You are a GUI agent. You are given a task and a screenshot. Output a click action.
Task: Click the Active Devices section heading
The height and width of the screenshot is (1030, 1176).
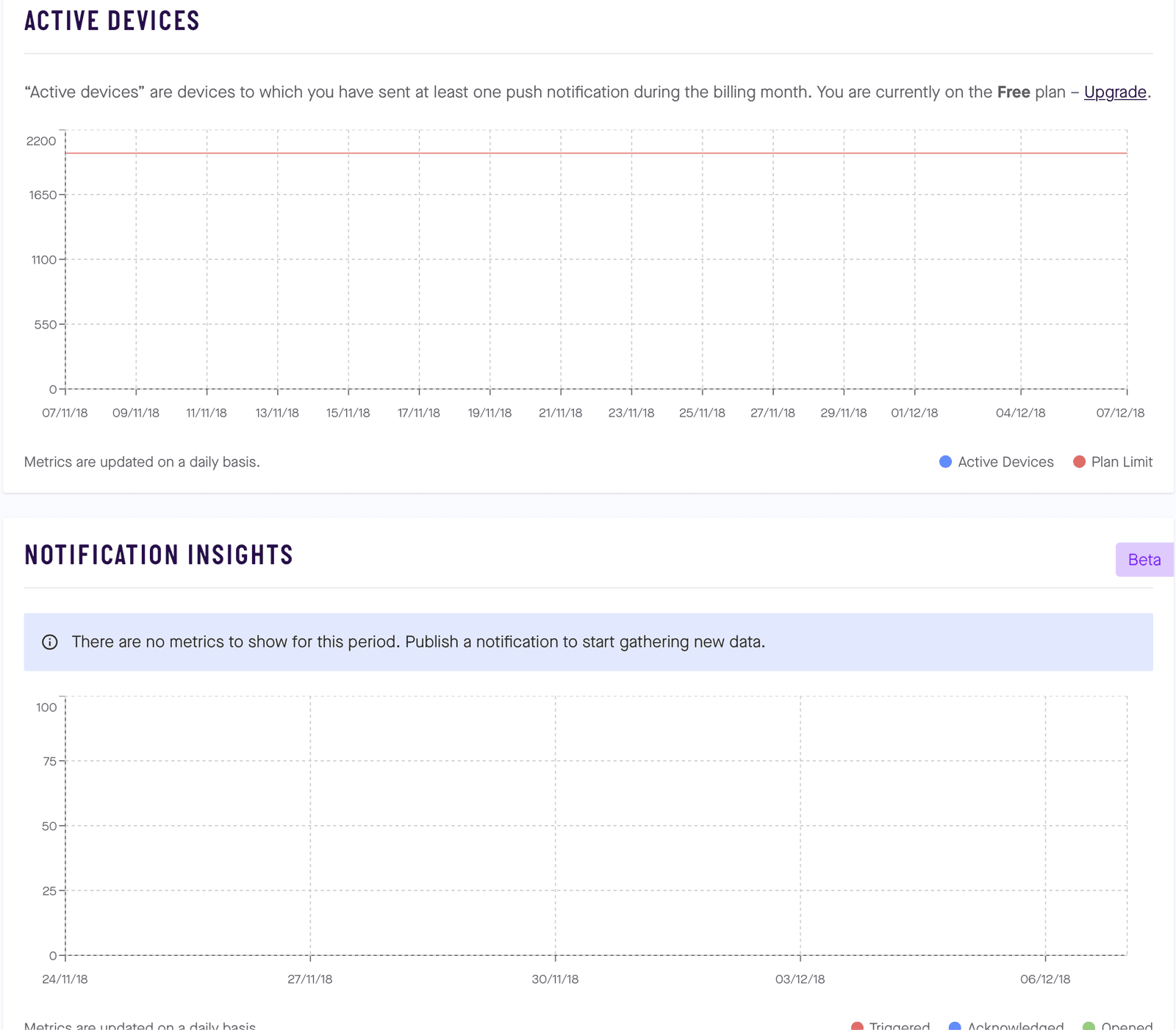112,21
